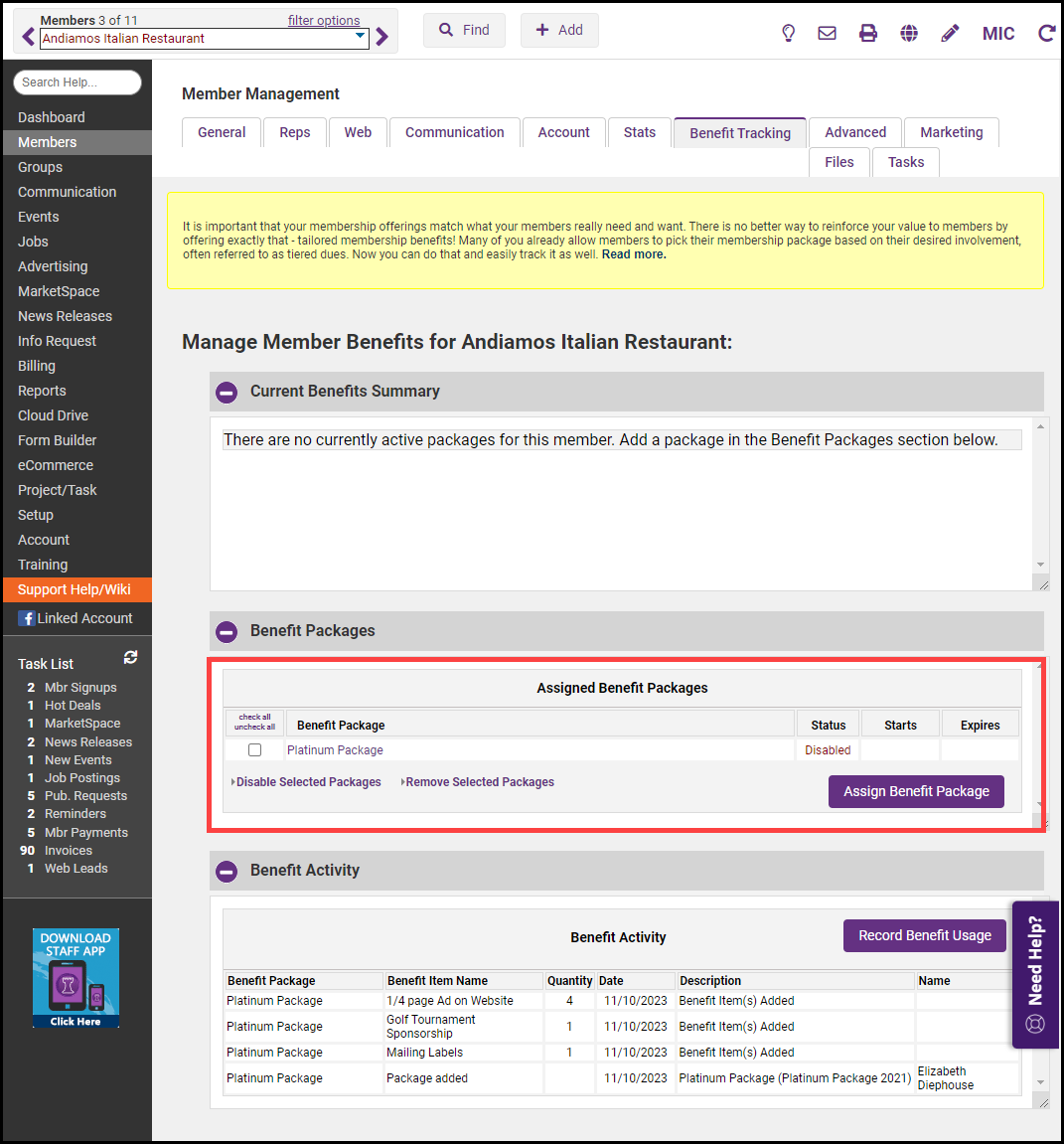Refresh the Task List
Screen dimensions: 1064x1144
[130, 658]
